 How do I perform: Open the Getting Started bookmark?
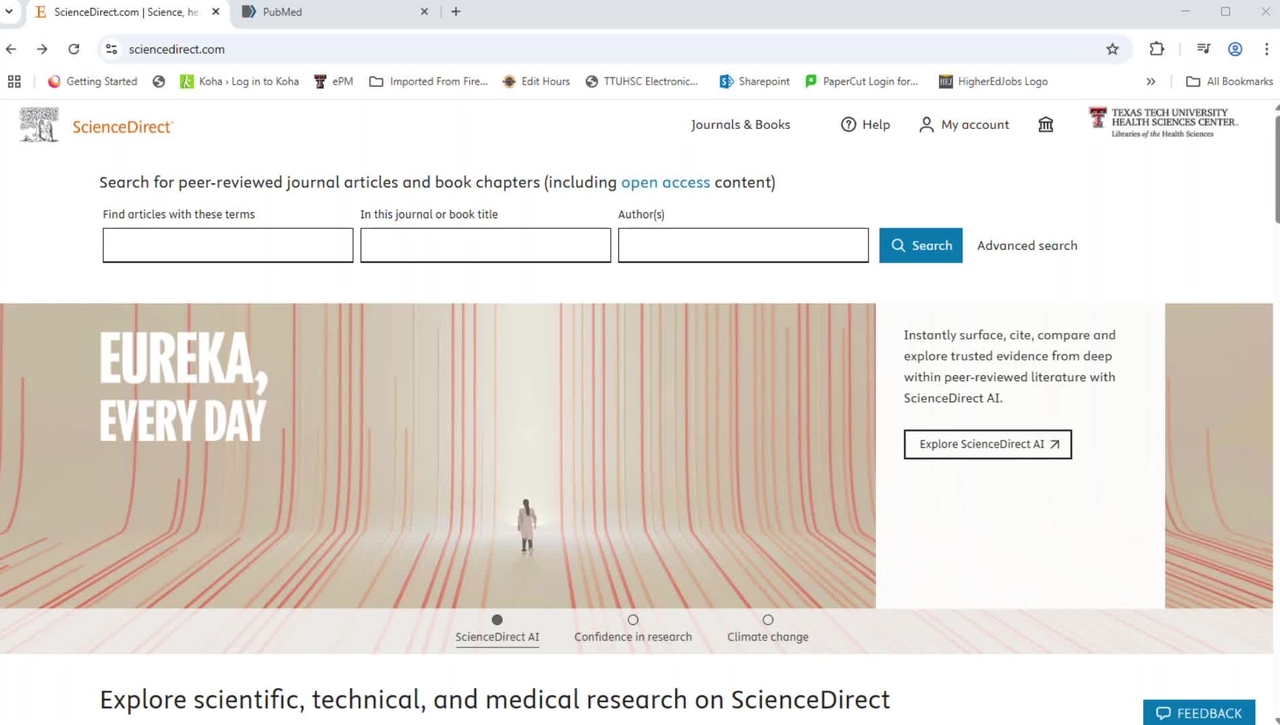[92, 81]
